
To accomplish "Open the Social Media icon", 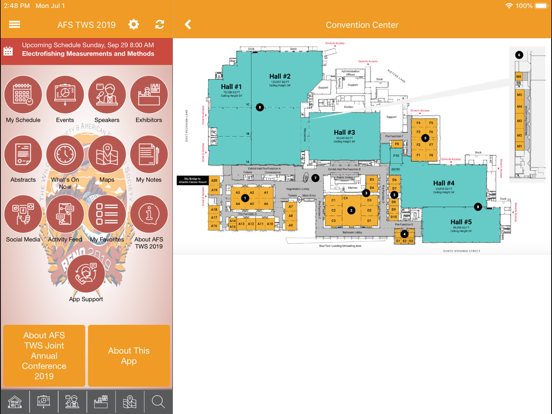I will [23, 214].
